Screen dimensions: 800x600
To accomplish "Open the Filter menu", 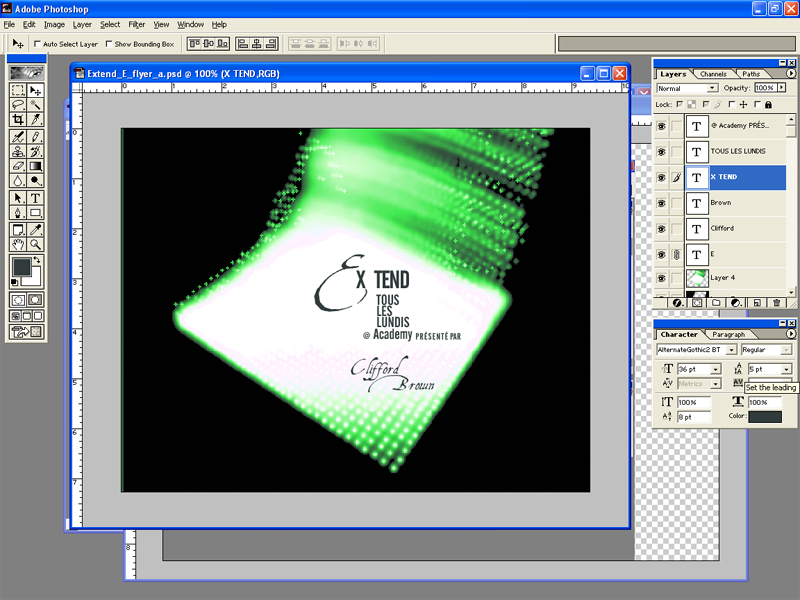I will [136, 24].
